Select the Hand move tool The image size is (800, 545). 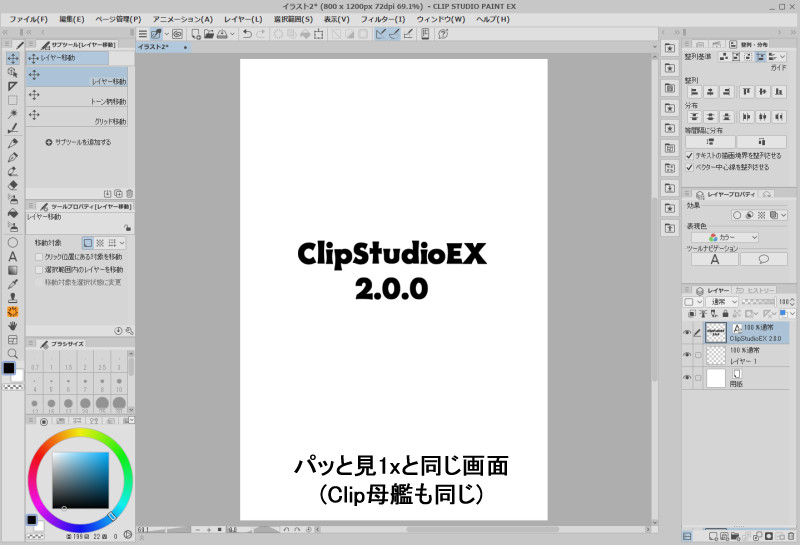point(13,326)
